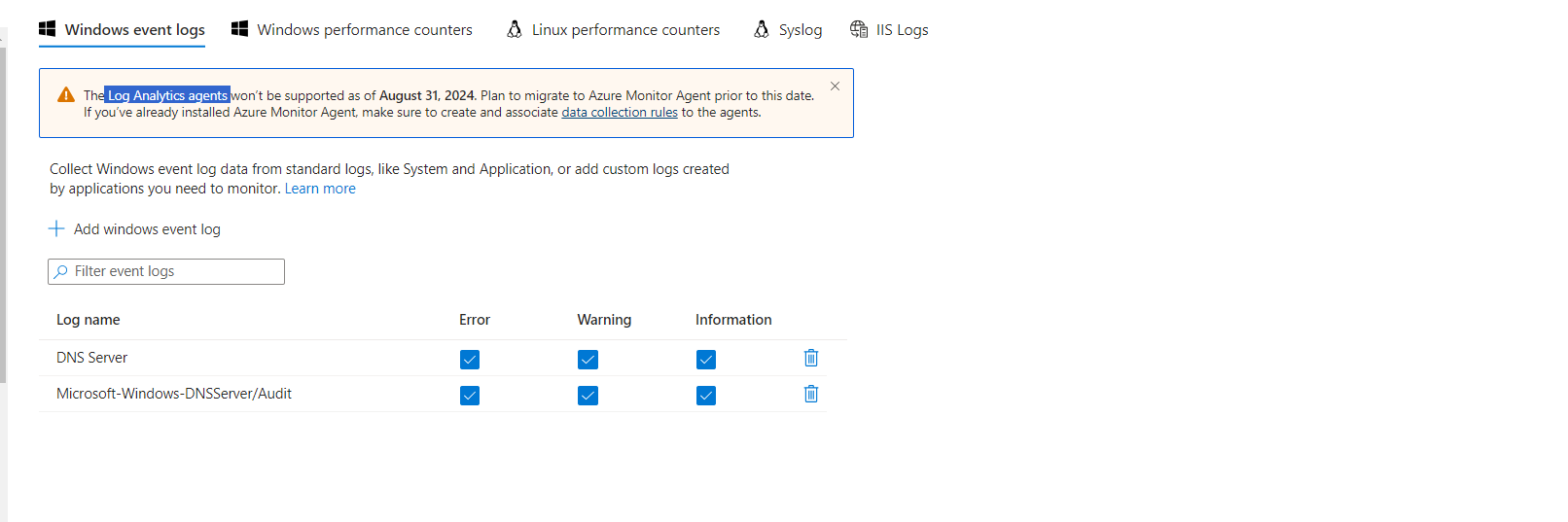Toggle Information for Microsoft-Windows-DNSServer/Audit
The height and width of the screenshot is (522, 1568).
706,396
